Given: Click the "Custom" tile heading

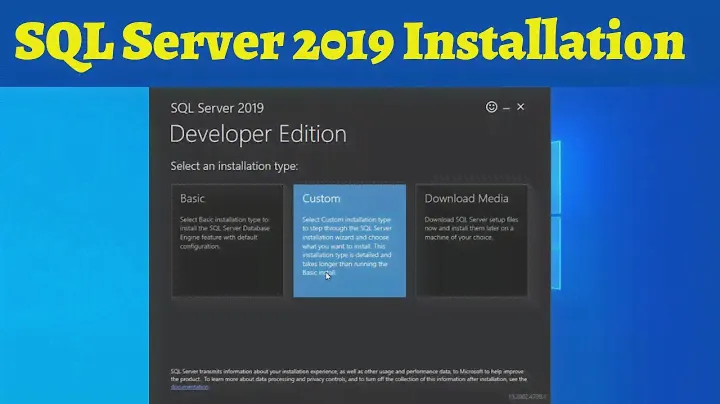Looking at the screenshot, I should [x=321, y=199].
